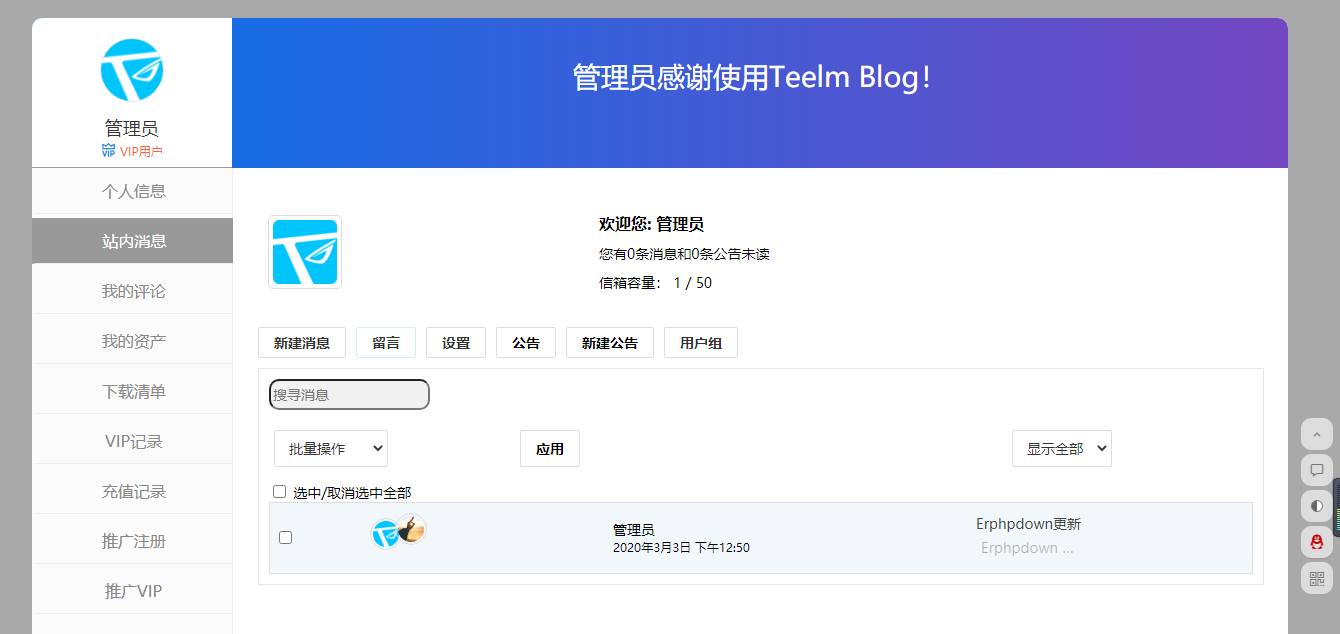Click the 公告 button
Image resolution: width=1340 pixels, height=634 pixels.
click(x=526, y=343)
